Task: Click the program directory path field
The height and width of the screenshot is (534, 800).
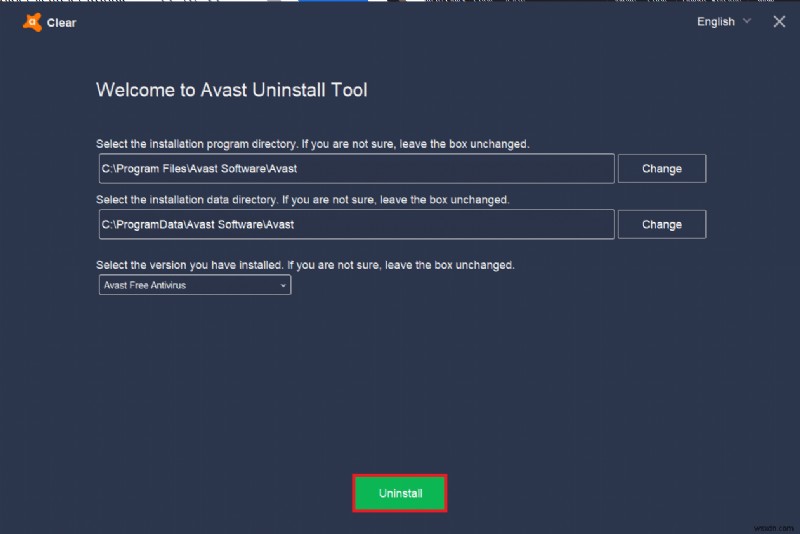Action: (x=356, y=168)
